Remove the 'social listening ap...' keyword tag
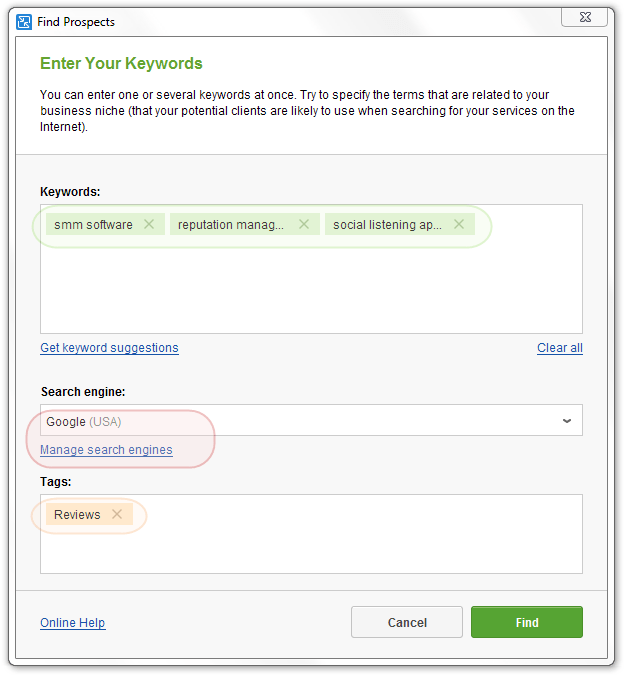625x676 pixels. pos(459,224)
